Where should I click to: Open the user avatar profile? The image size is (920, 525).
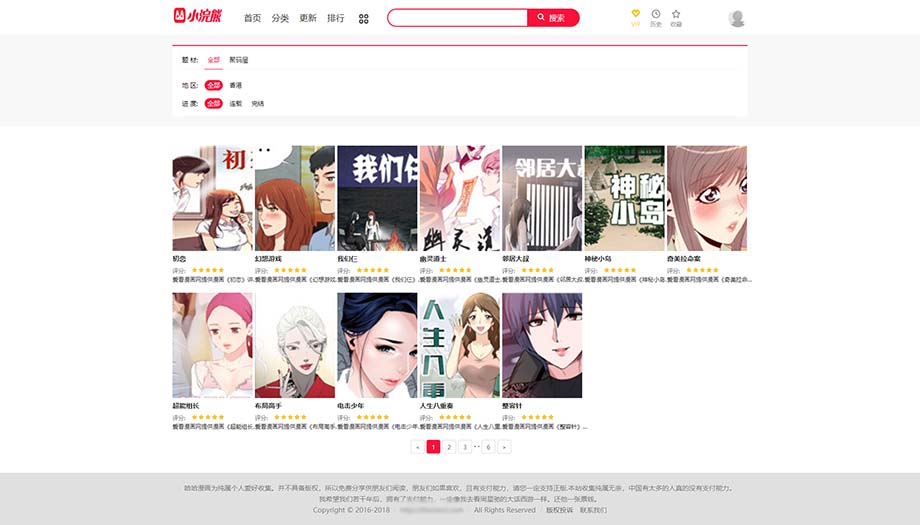tap(737, 18)
